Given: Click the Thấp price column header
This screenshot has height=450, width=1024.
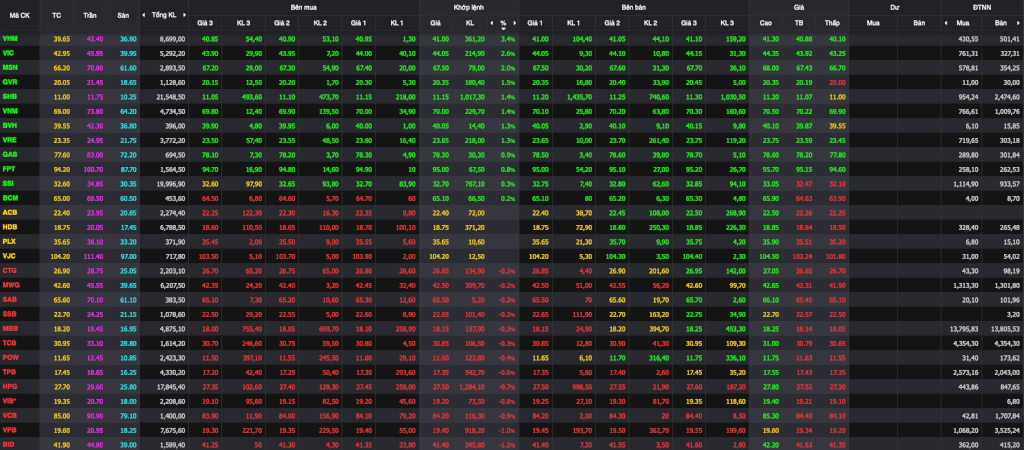Looking at the screenshot, I should [831, 23].
